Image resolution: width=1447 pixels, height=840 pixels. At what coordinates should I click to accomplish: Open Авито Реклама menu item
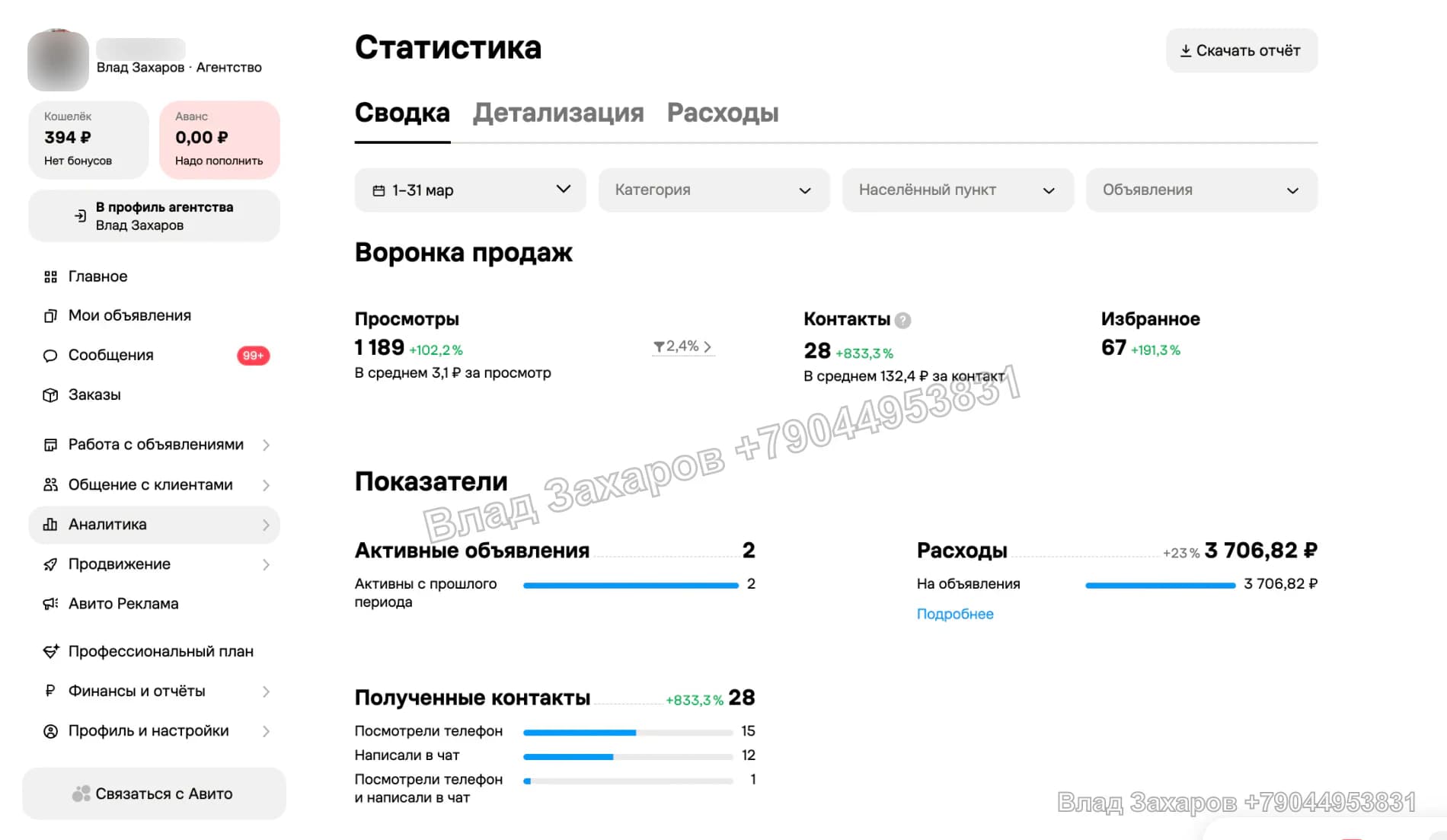coord(154,604)
